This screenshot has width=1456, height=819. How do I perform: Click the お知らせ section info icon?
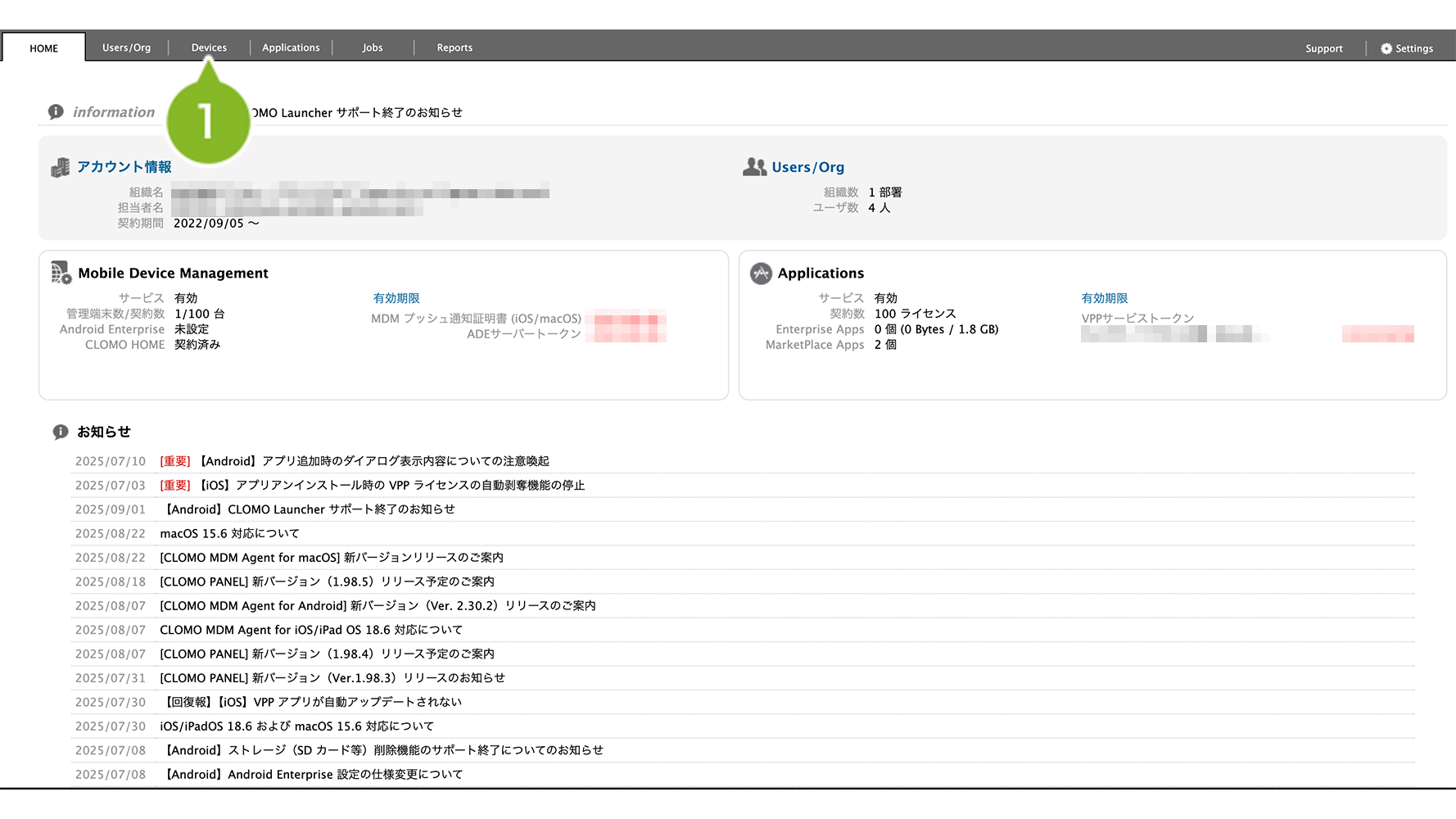click(x=61, y=432)
